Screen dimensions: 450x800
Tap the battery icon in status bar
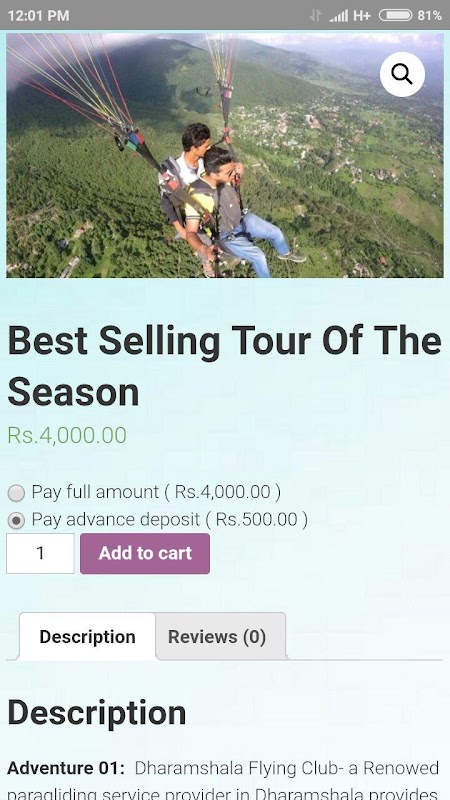(395, 15)
